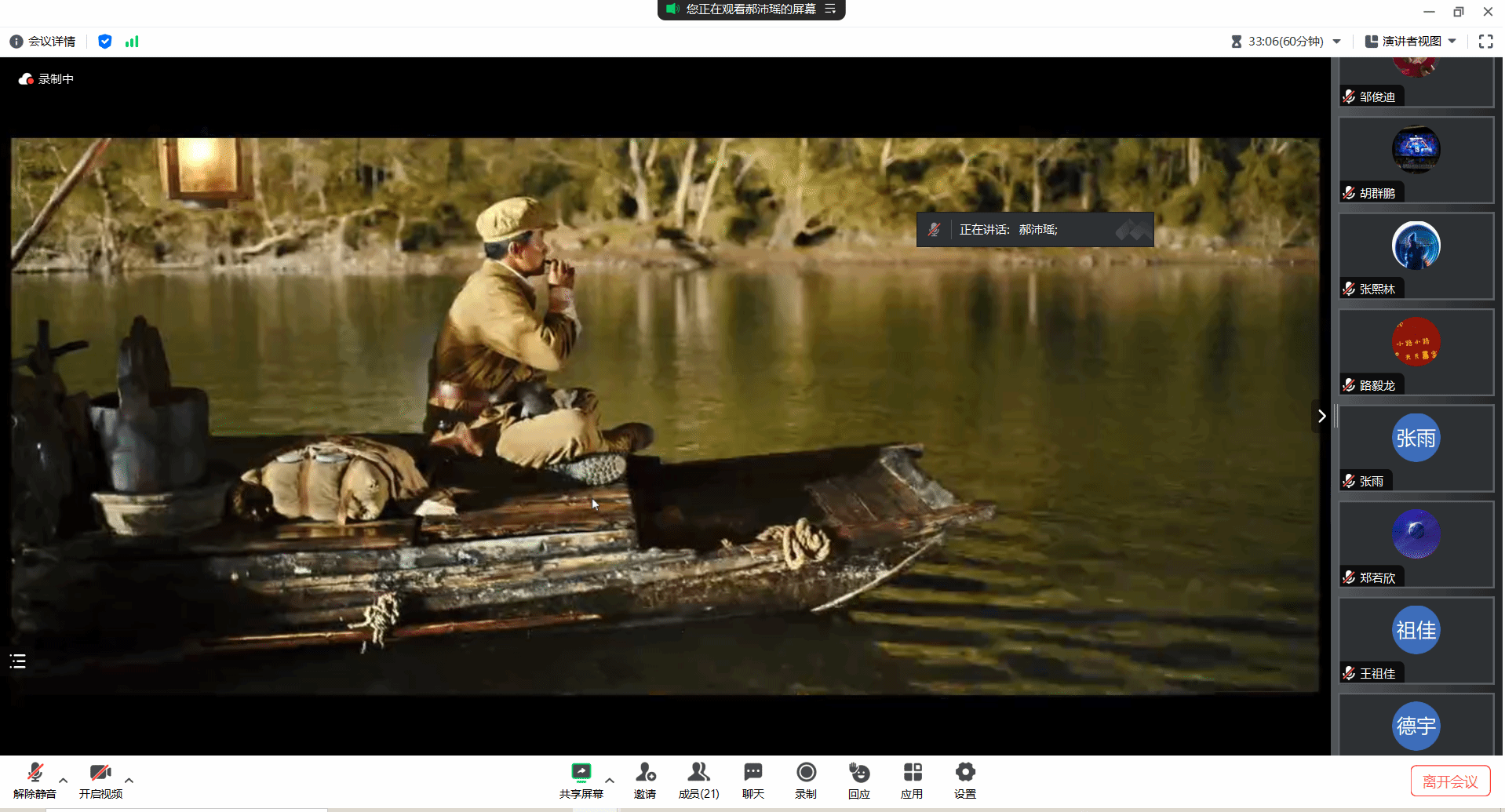
Task: Click the blue security shield icon
Action: [x=104, y=42]
